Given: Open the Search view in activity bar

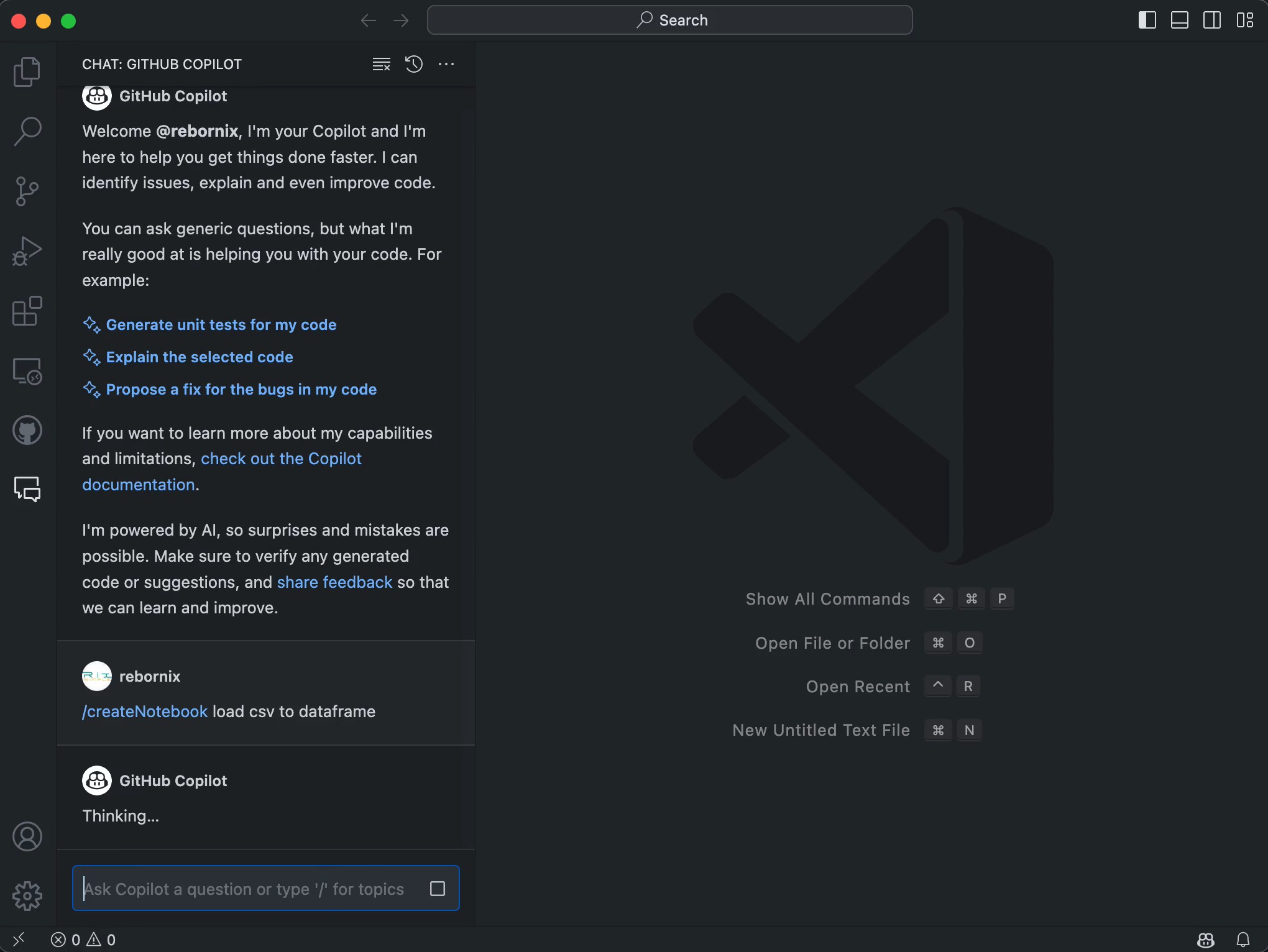Looking at the screenshot, I should tap(27, 131).
